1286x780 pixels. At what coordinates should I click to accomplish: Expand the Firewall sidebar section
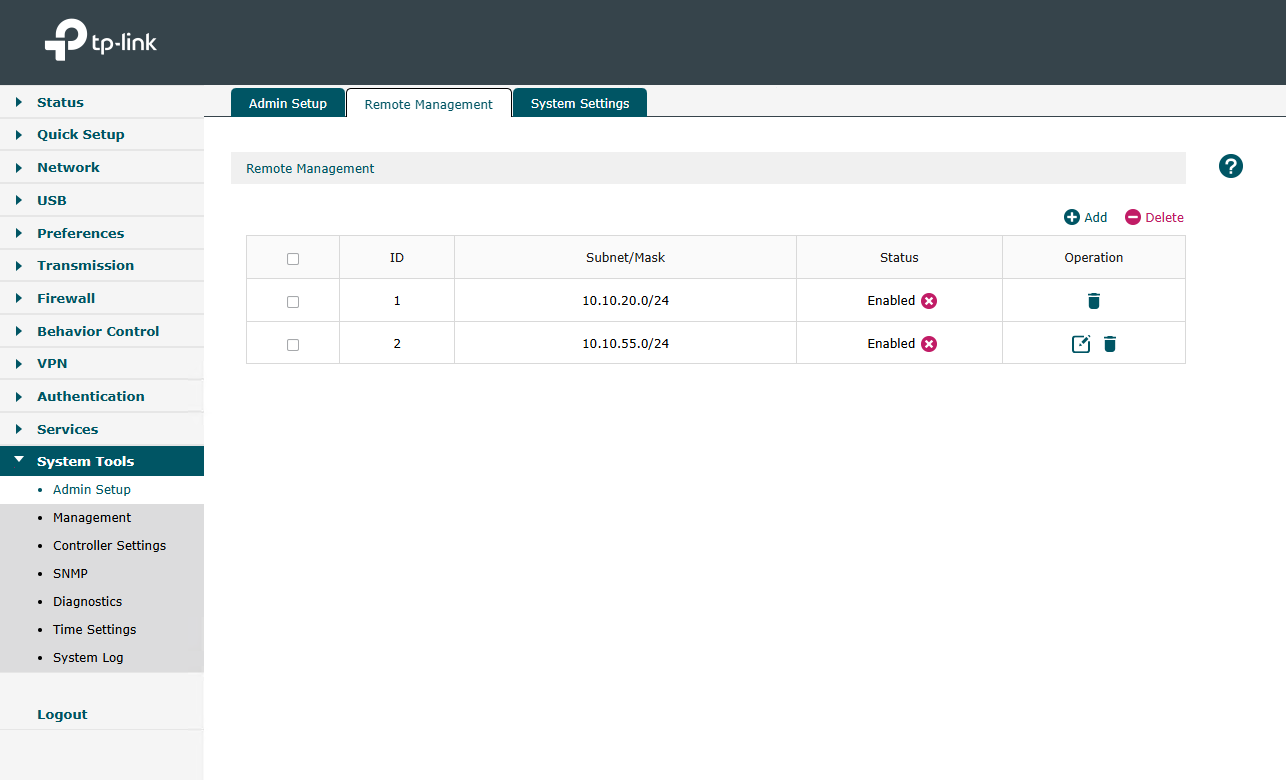tap(66, 298)
